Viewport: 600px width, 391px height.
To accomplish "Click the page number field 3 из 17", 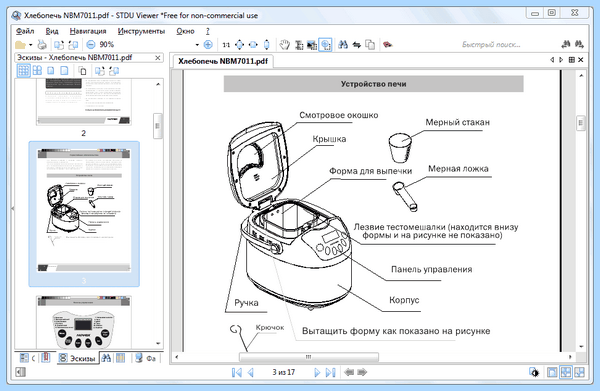I will 284,372.
